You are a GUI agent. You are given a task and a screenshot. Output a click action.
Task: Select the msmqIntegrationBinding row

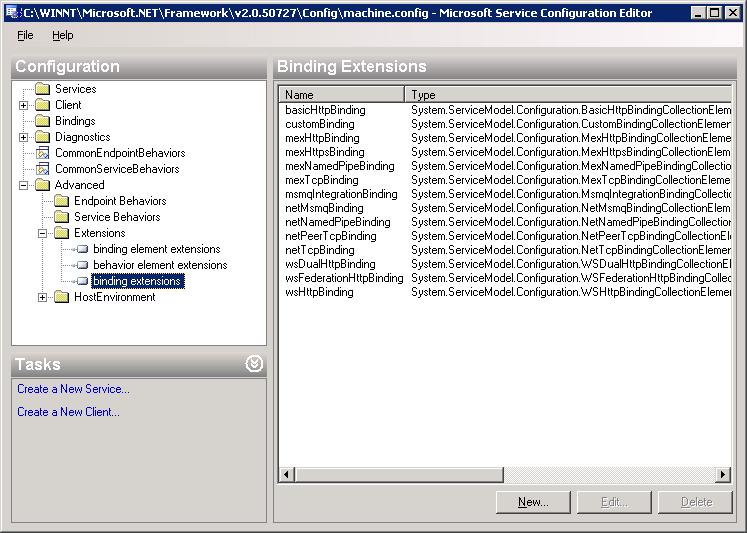point(505,194)
